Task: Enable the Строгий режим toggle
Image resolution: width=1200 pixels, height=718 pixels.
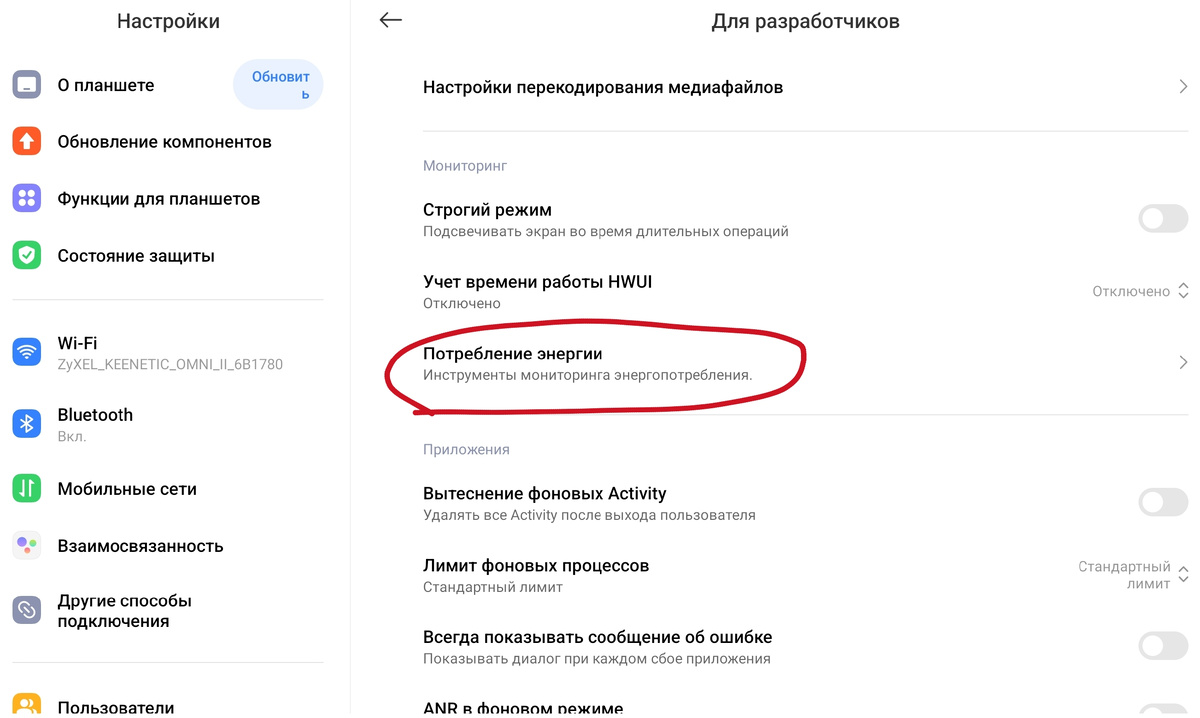Action: click(x=1163, y=219)
